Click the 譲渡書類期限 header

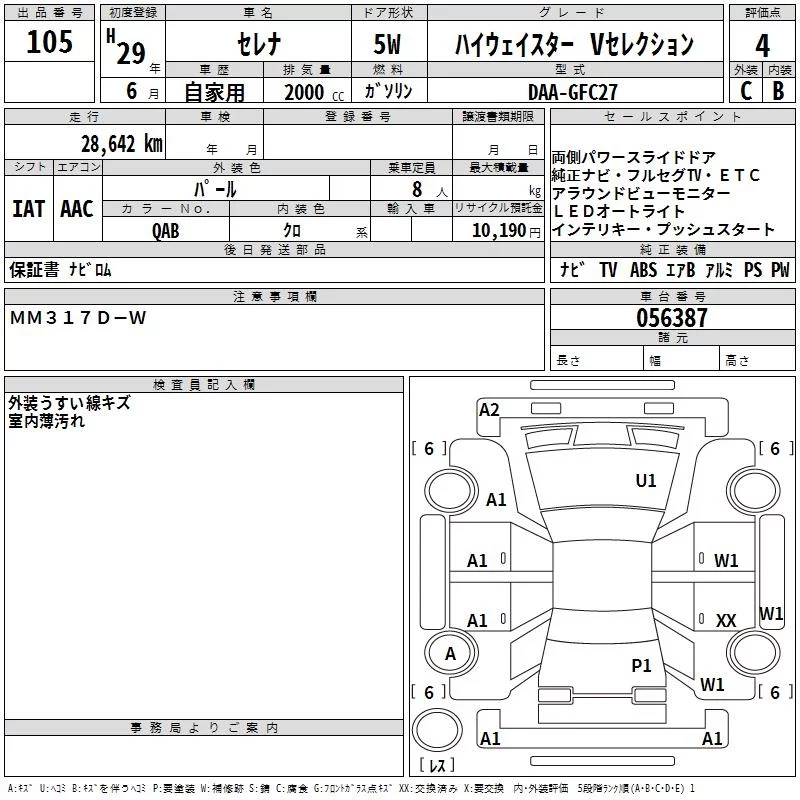click(x=498, y=116)
